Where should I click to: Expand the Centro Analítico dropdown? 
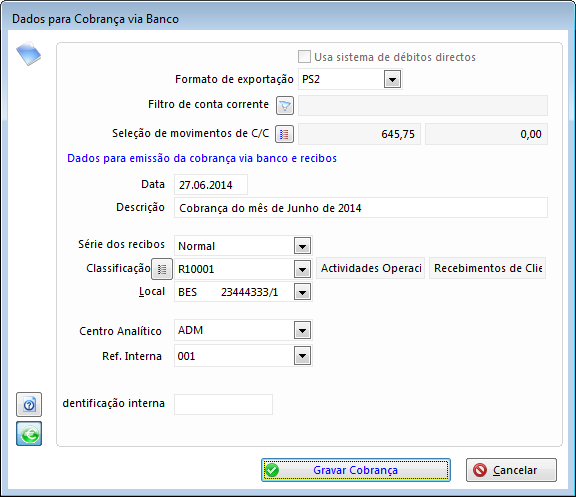pyautogui.click(x=302, y=330)
